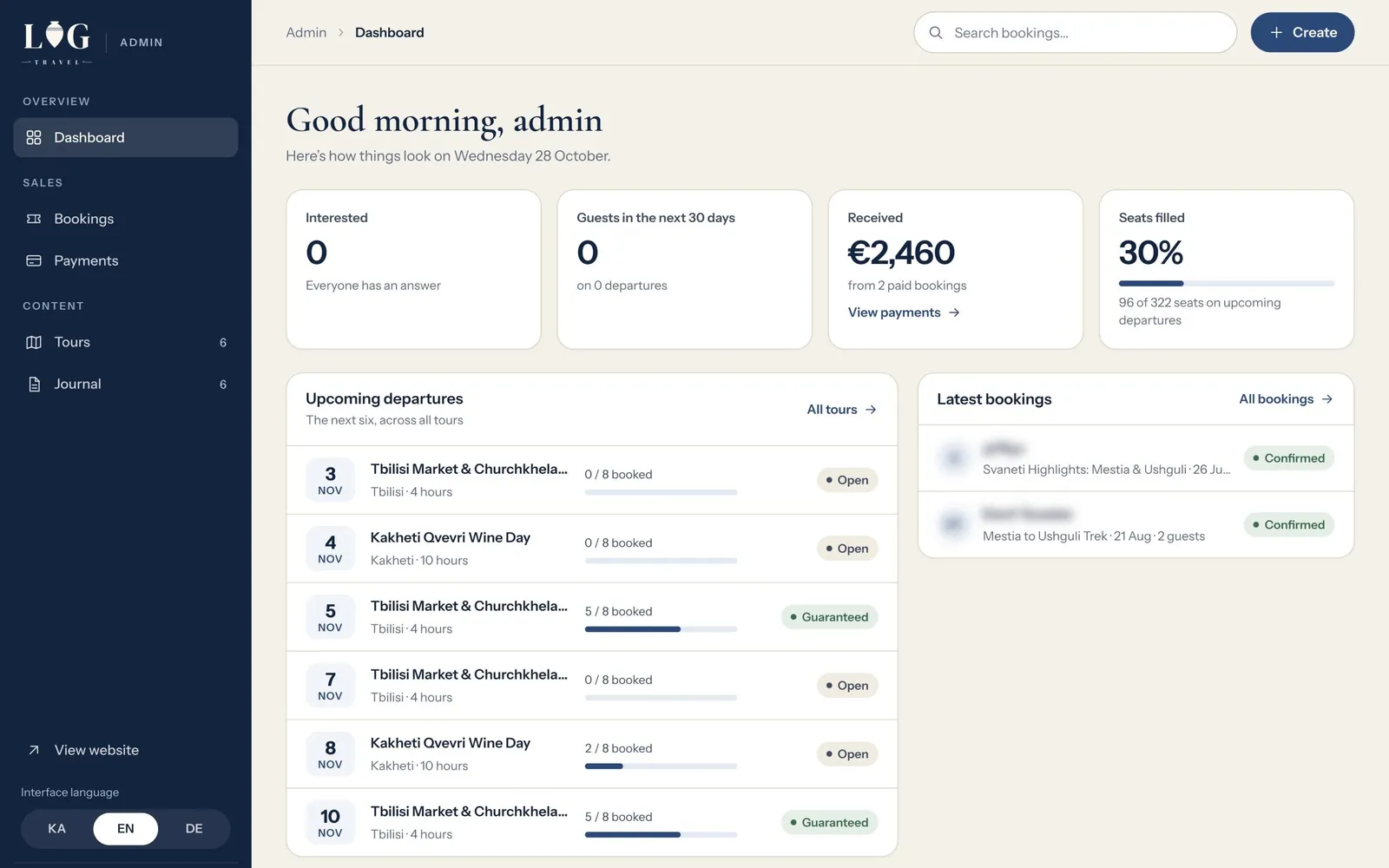1389x868 pixels.
Task: Click the Dashboard grid icon in sidebar
Action: [x=34, y=137]
